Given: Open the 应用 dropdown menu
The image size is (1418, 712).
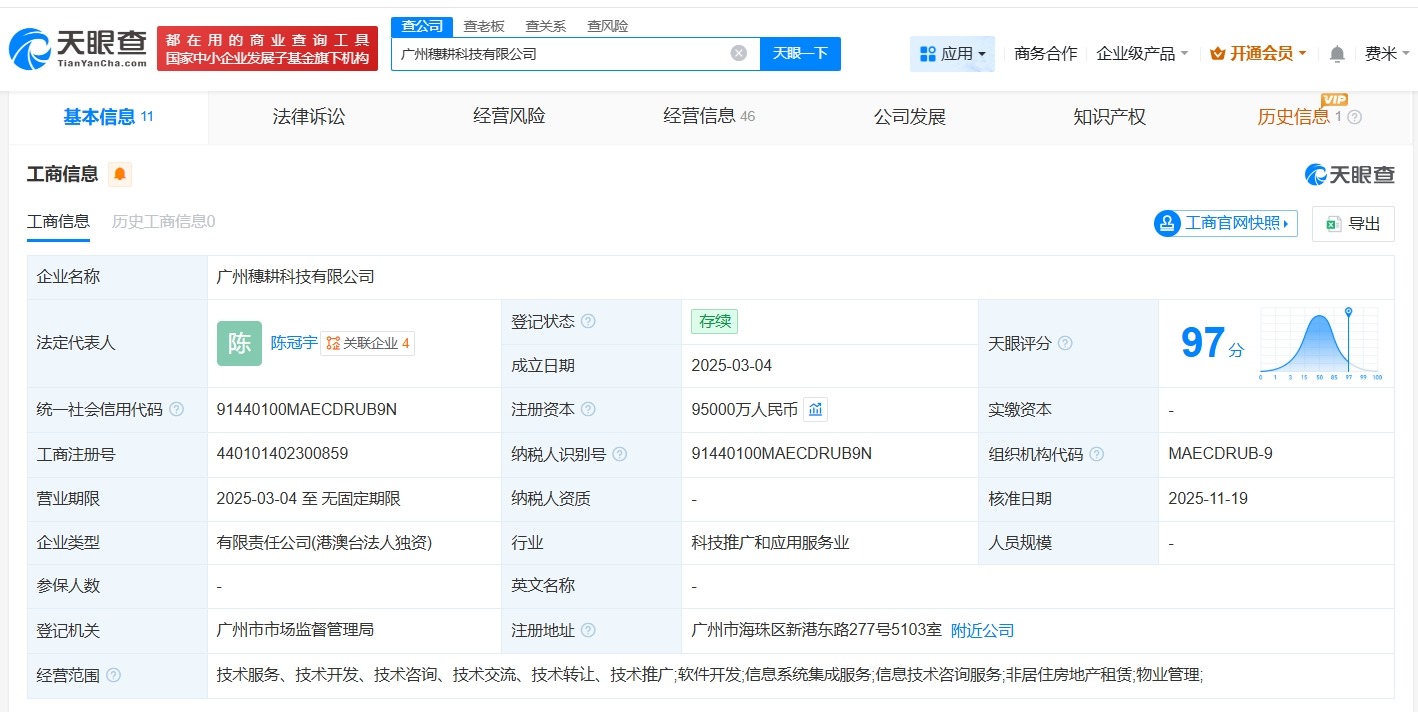Looking at the screenshot, I should [x=951, y=53].
